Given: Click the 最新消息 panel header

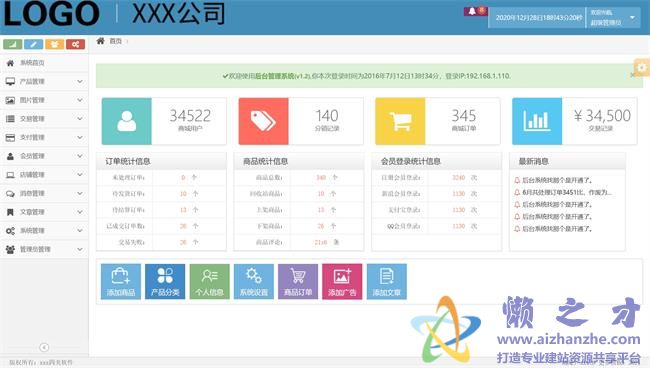Looking at the screenshot, I should (567, 161).
